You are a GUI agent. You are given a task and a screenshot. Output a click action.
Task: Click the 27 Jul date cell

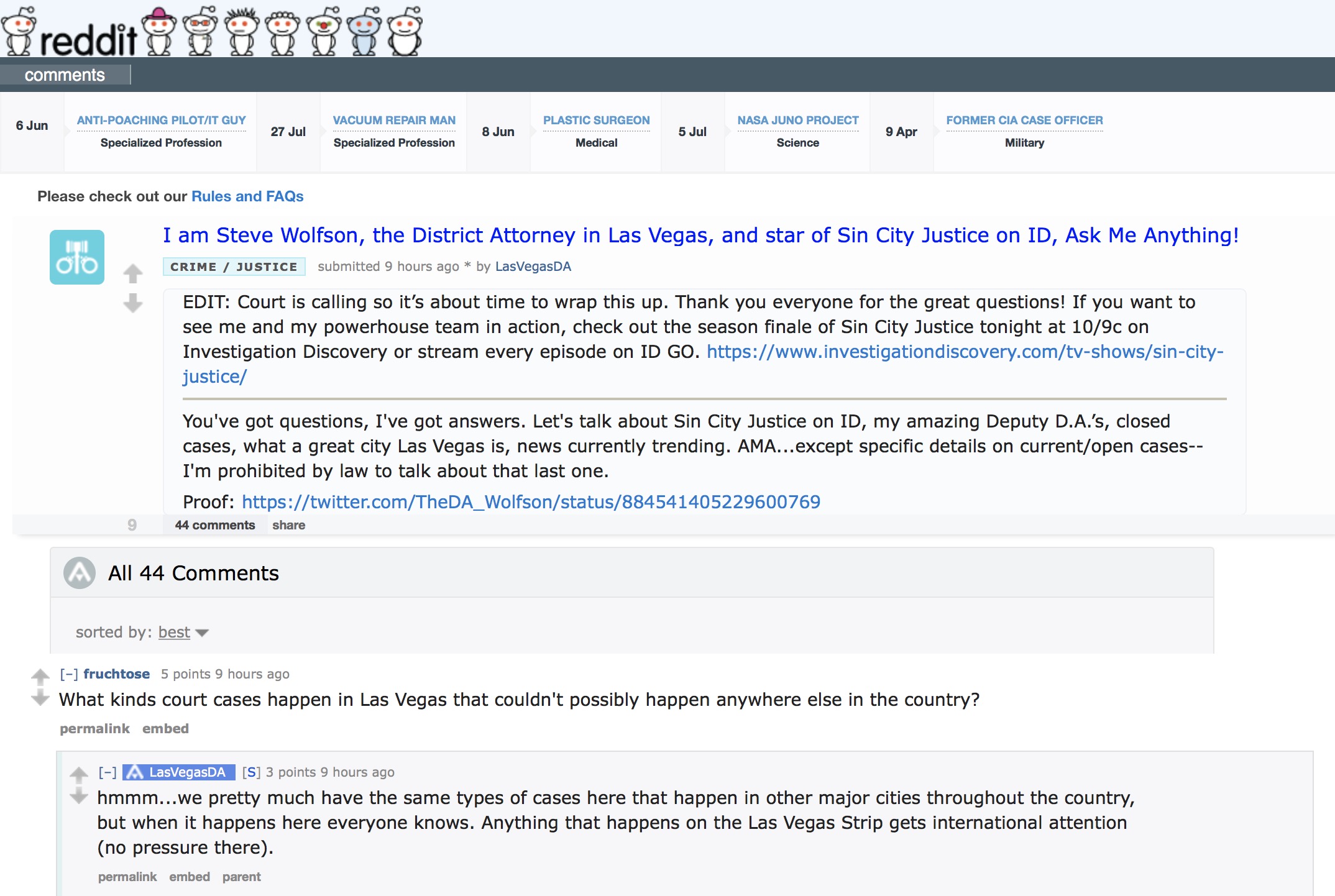coord(288,132)
